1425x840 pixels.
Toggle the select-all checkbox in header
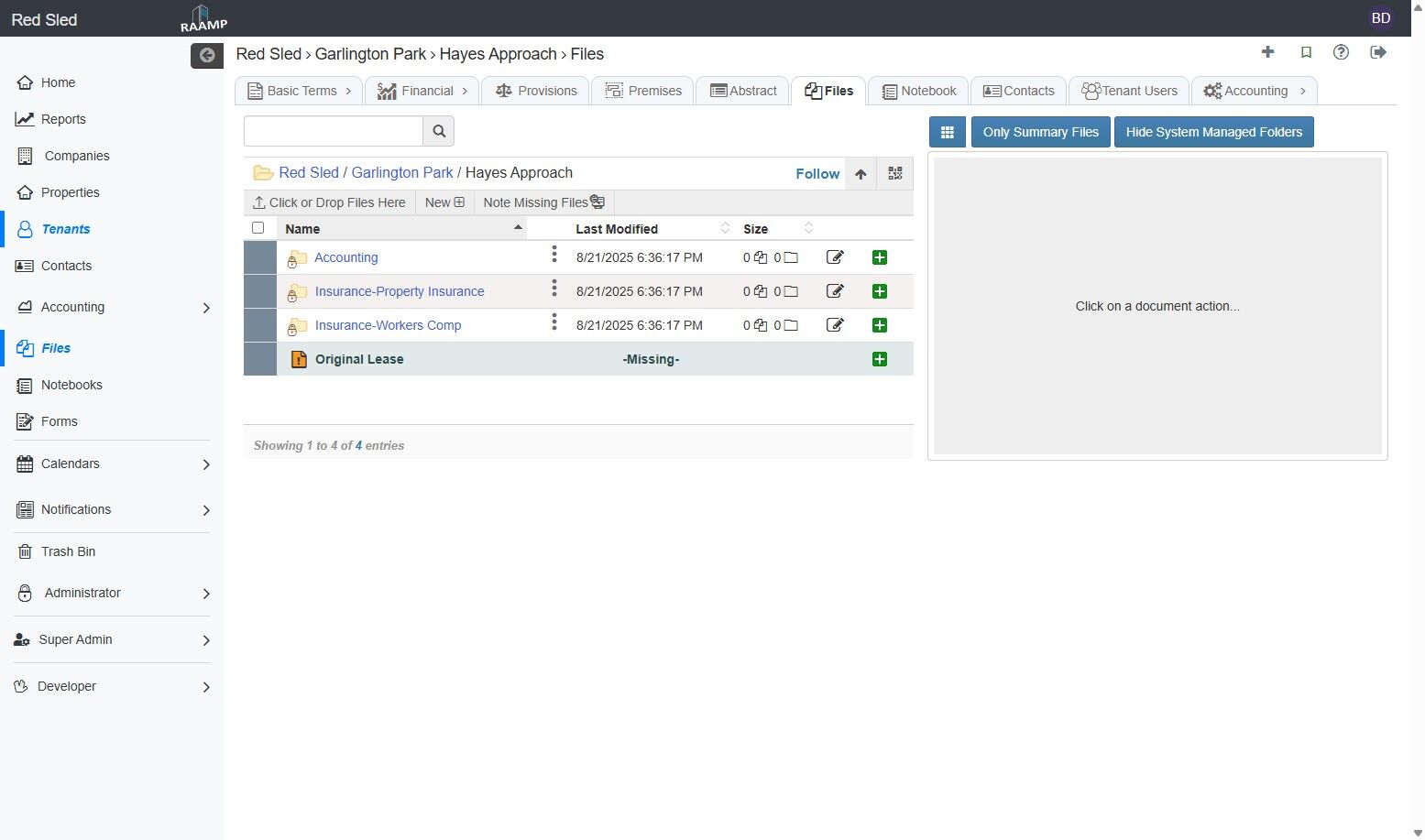(x=258, y=228)
